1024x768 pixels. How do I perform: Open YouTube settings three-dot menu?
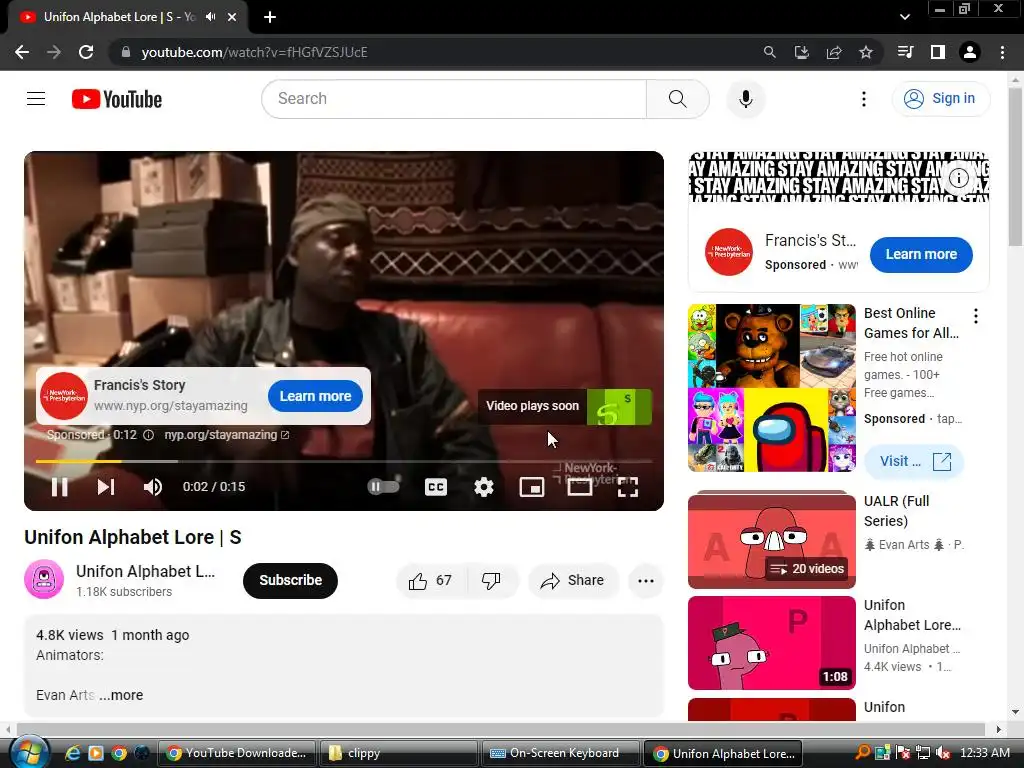tap(863, 99)
